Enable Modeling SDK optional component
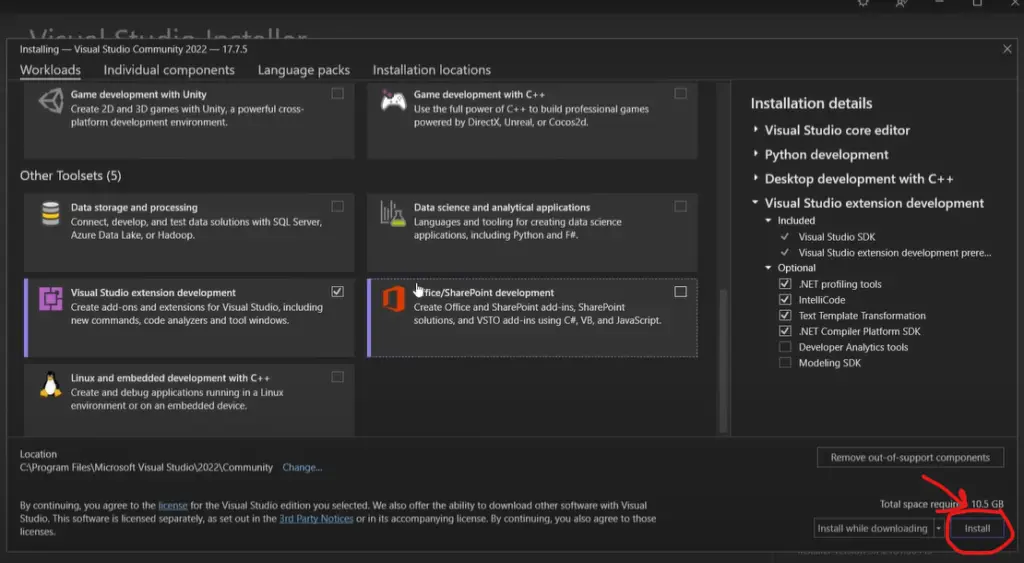Viewport: 1024px width, 563px height. pyautogui.click(x=785, y=362)
